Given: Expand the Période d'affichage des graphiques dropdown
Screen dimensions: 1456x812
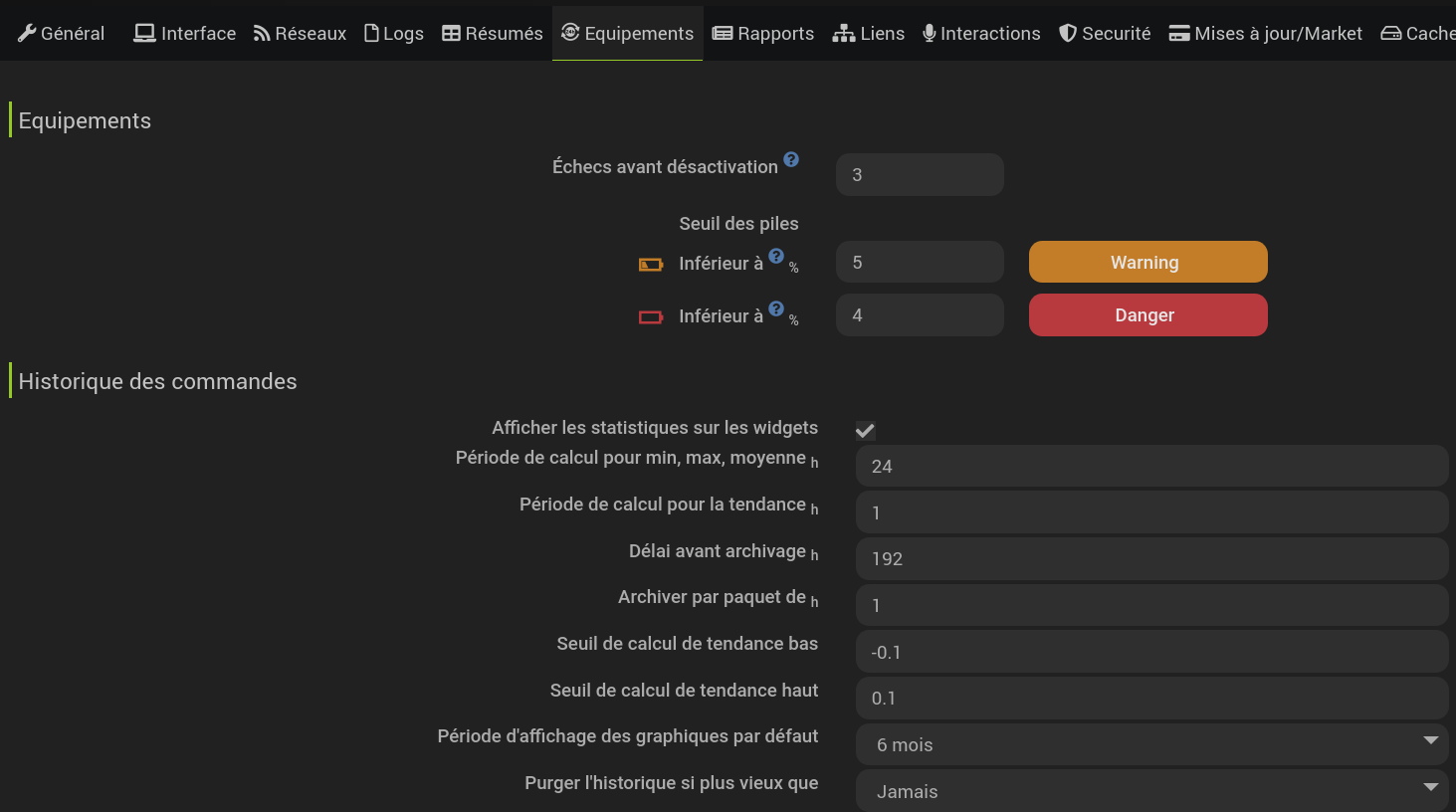Looking at the screenshot, I should [1151, 744].
